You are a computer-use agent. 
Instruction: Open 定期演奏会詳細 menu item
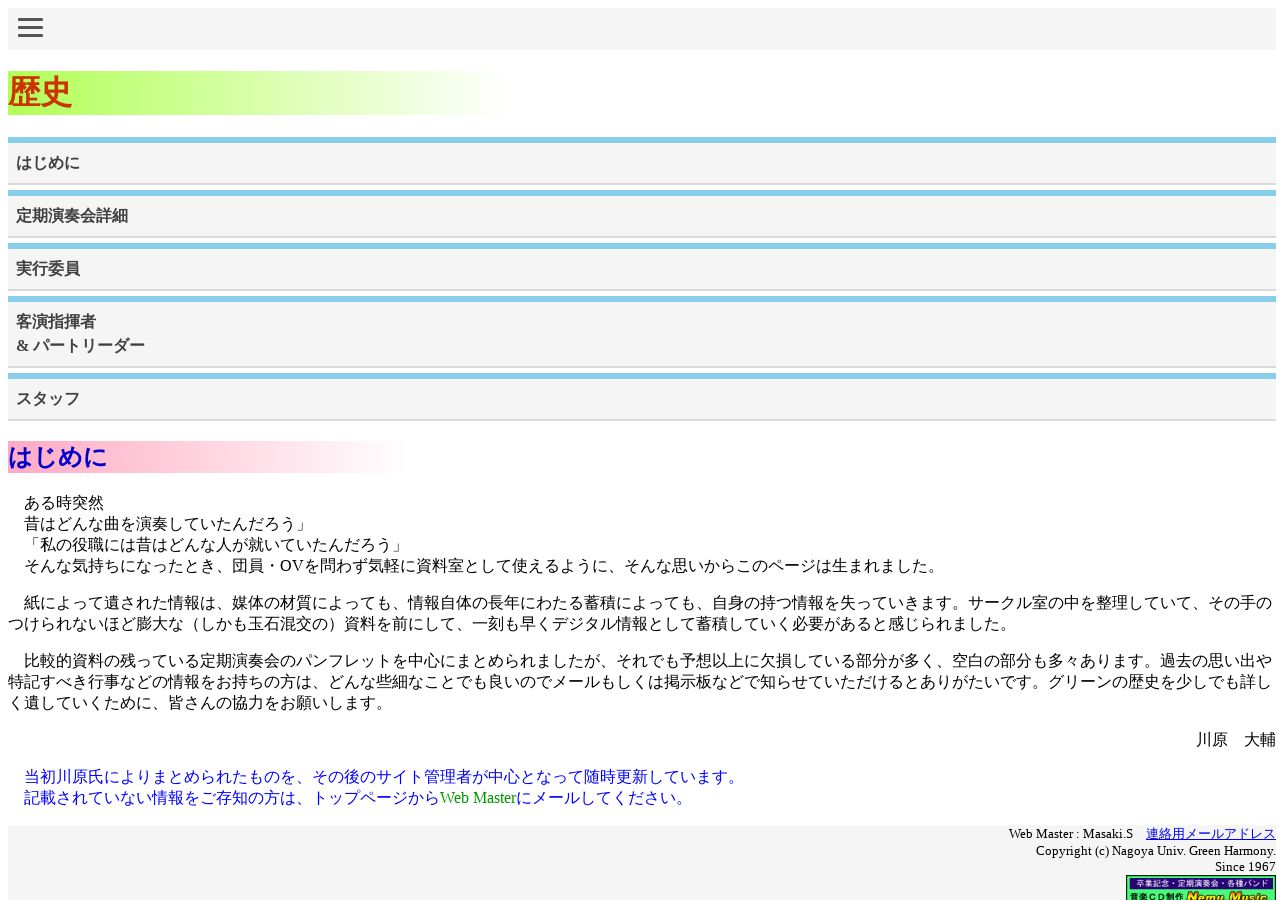coord(642,216)
